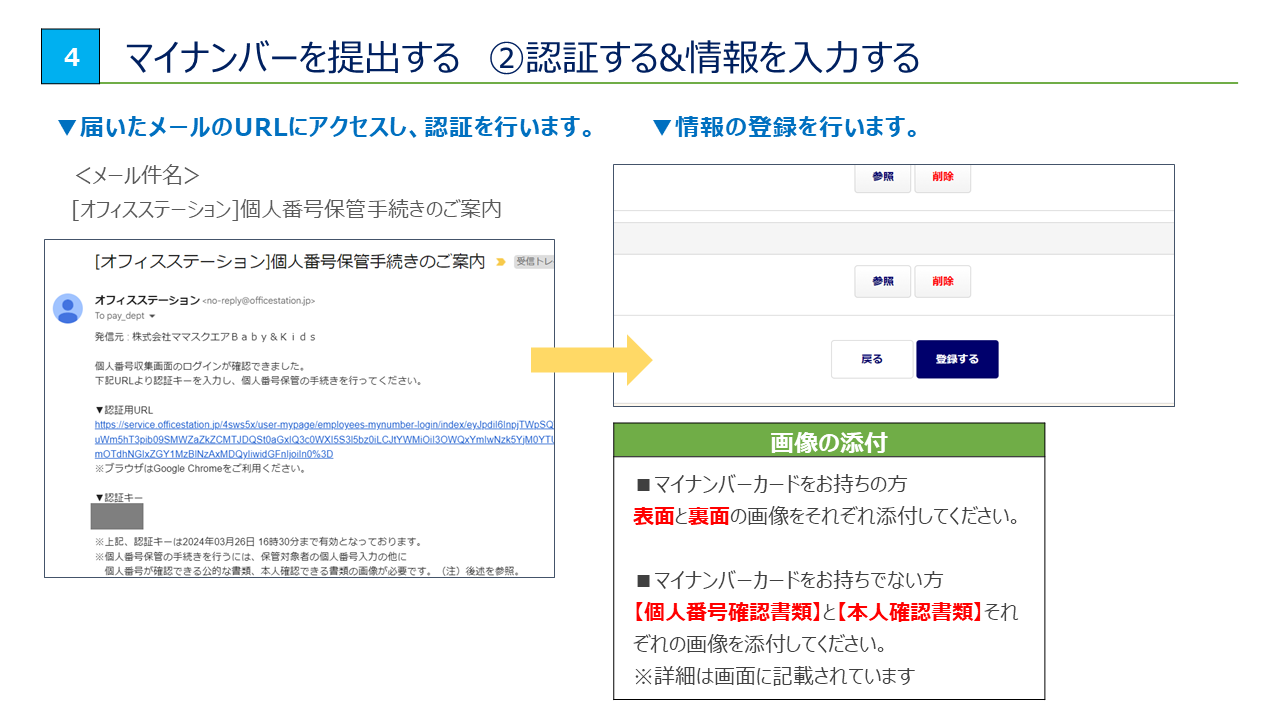The image size is (1280, 720).
Task: Click the yellow importance marker beside email subject
Action: tap(502, 262)
